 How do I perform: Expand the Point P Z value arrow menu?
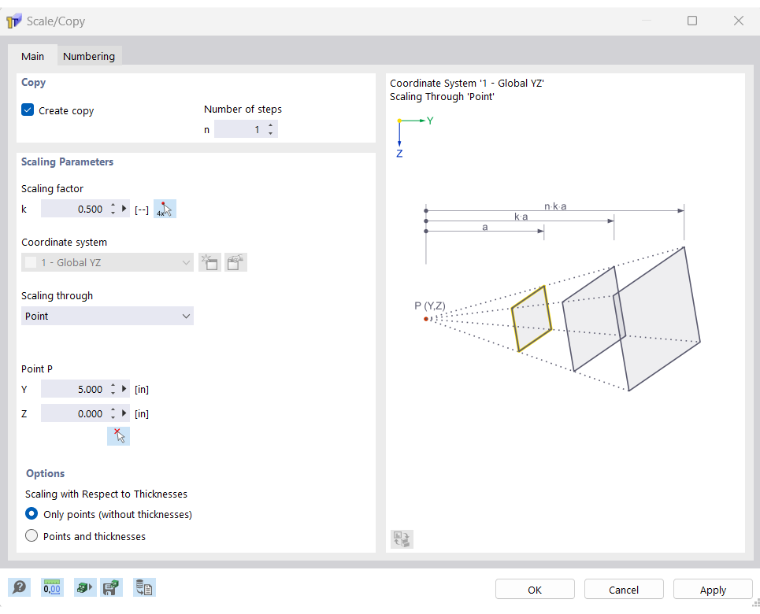point(124,413)
